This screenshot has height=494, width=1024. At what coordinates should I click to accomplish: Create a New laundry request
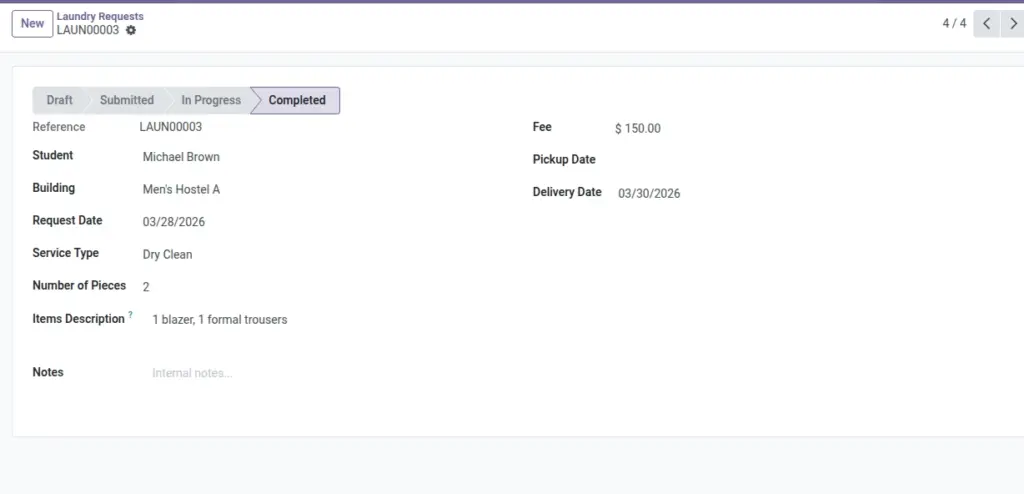(32, 24)
